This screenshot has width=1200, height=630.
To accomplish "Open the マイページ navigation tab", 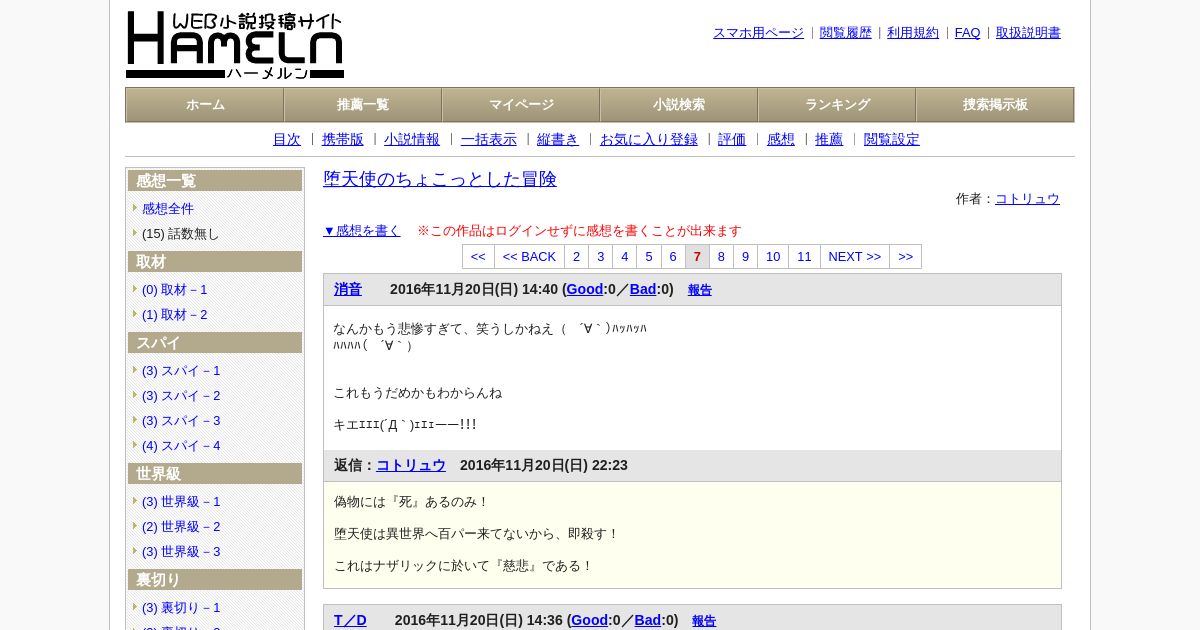I will pos(521,105).
